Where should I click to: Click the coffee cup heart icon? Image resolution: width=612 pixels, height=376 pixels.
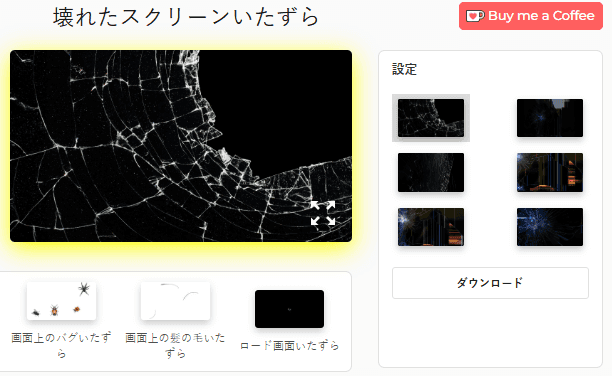475,16
